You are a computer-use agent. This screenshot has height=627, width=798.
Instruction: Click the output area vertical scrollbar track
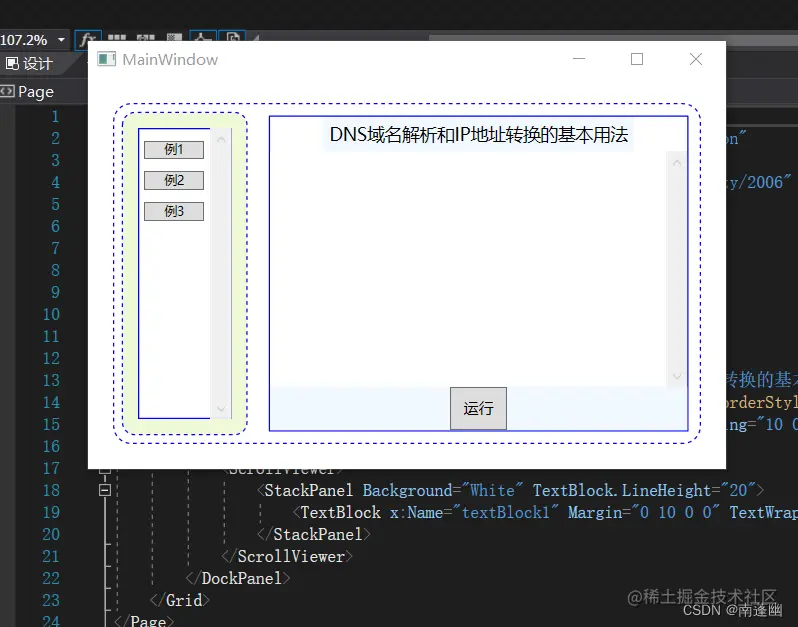(677, 270)
